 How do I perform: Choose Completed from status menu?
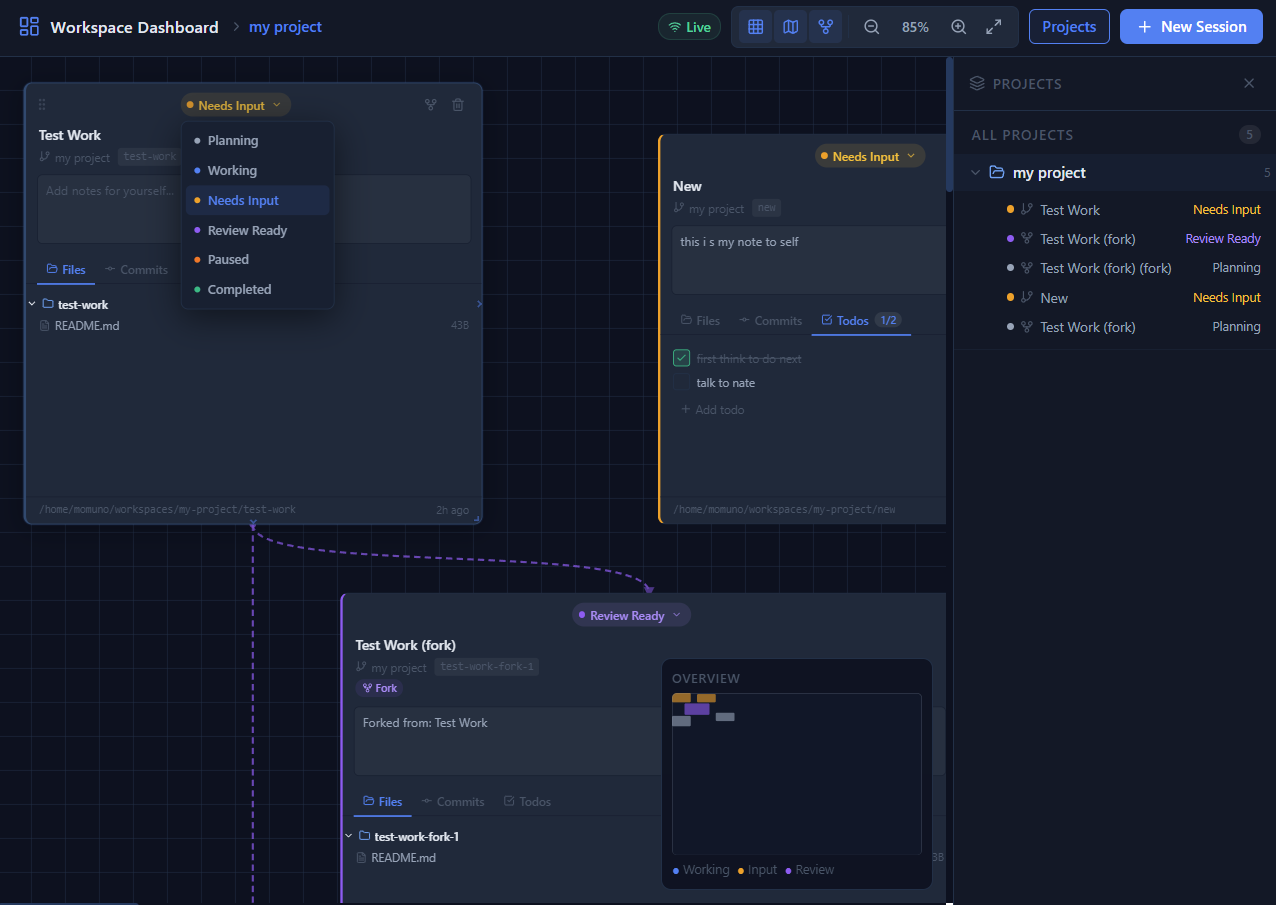tap(257, 289)
